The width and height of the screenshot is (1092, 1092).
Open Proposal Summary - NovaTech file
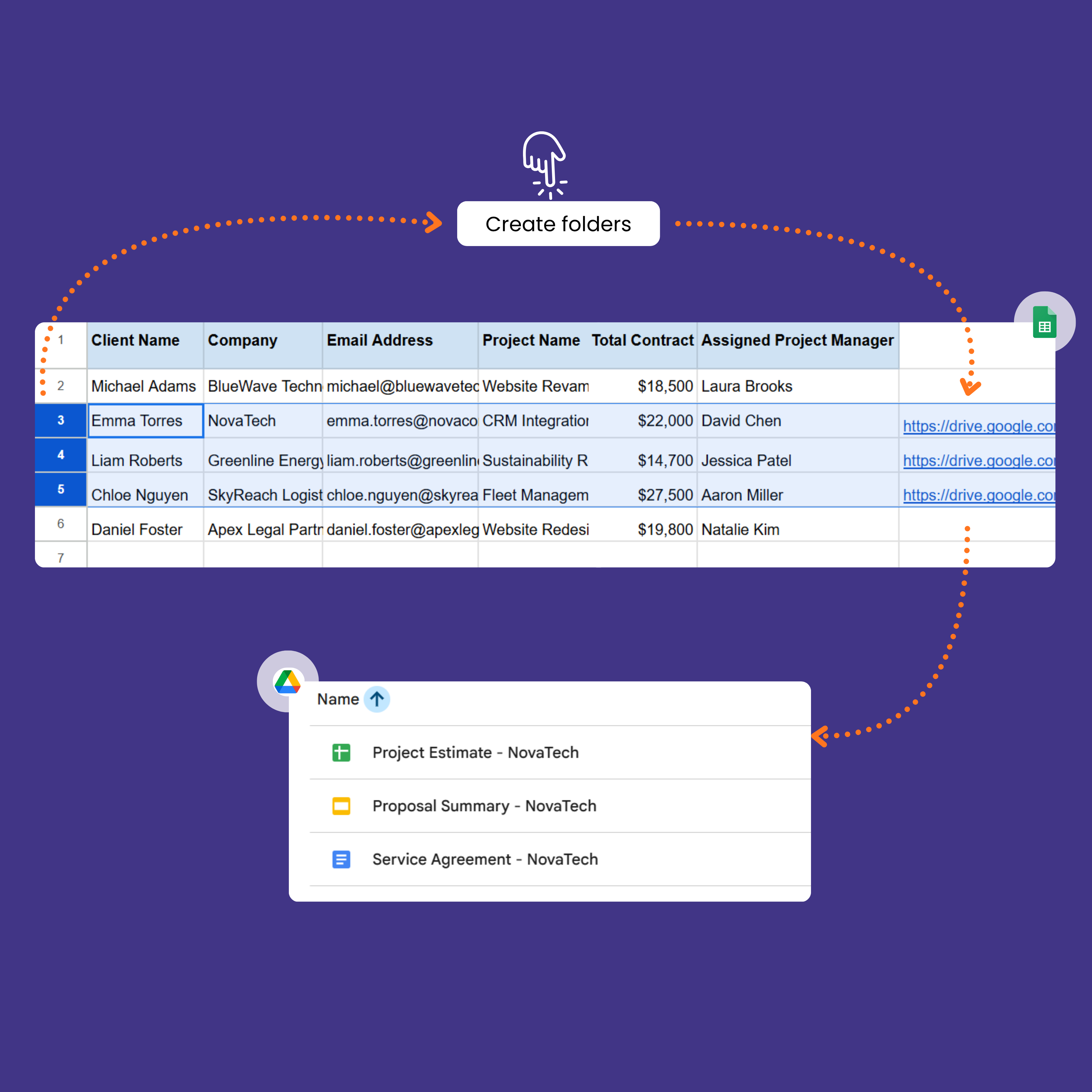point(484,805)
